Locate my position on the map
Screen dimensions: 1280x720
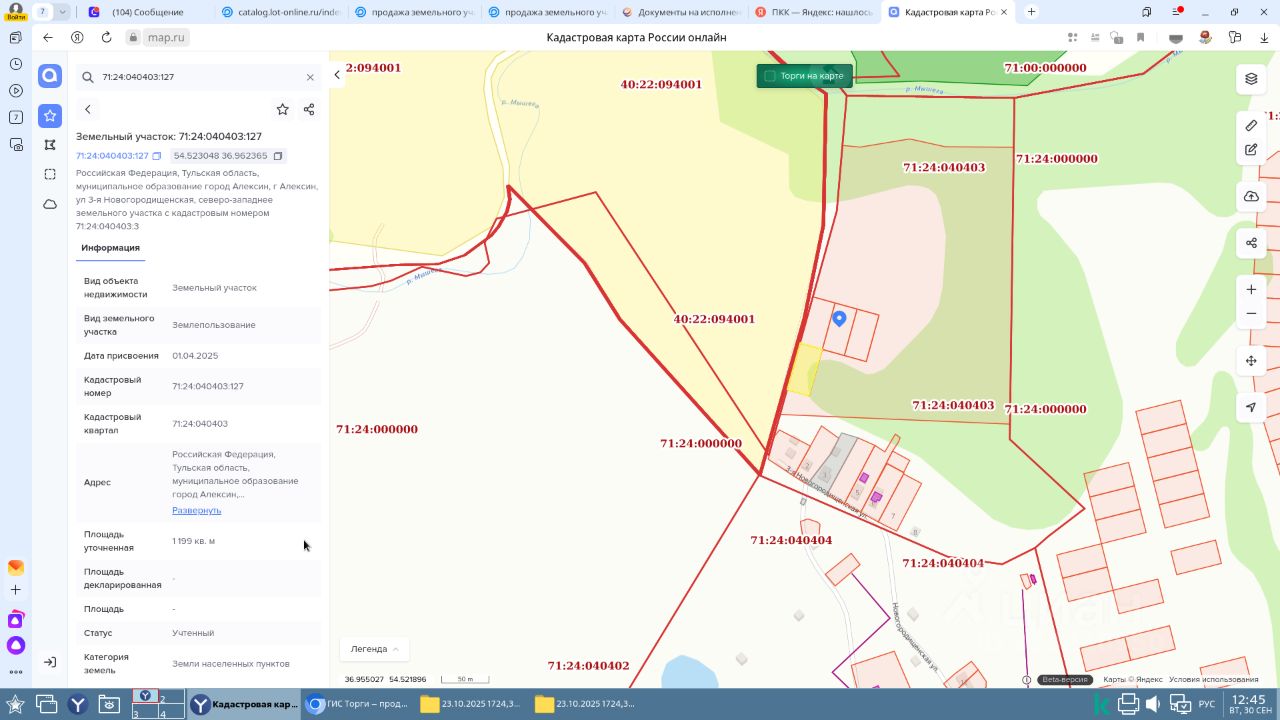coord(1251,407)
